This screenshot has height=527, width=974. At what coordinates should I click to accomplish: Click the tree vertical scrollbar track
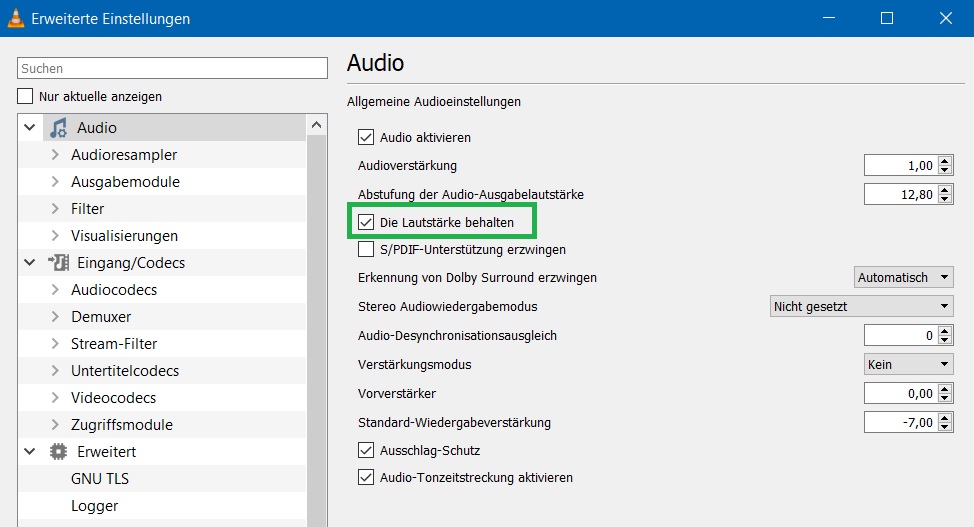(x=317, y=331)
